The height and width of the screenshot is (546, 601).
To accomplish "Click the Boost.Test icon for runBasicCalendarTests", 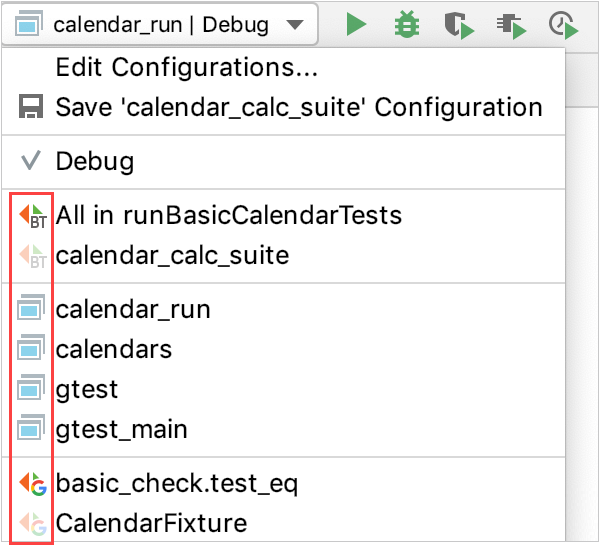I will 33,216.
